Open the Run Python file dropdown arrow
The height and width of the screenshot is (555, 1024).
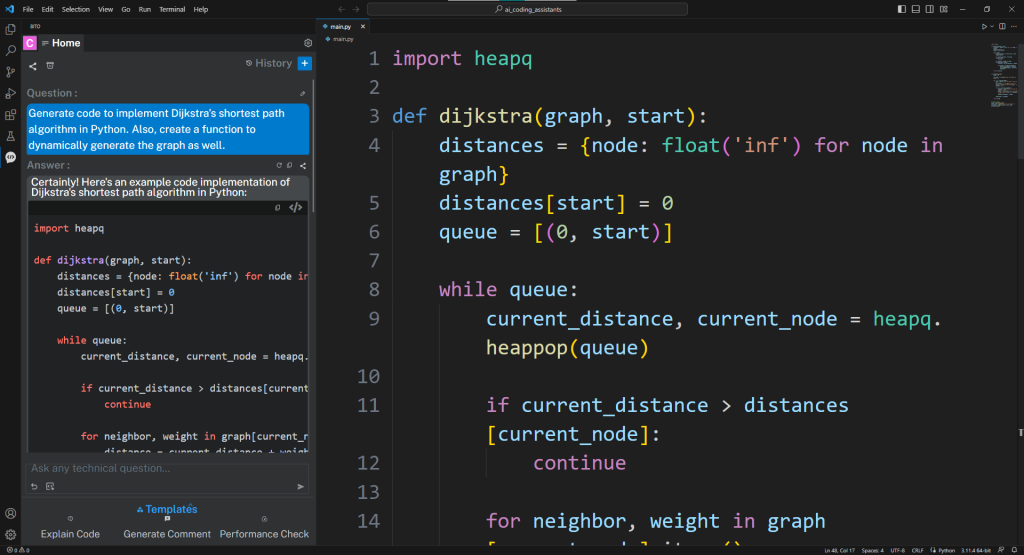pyautogui.click(x=993, y=26)
